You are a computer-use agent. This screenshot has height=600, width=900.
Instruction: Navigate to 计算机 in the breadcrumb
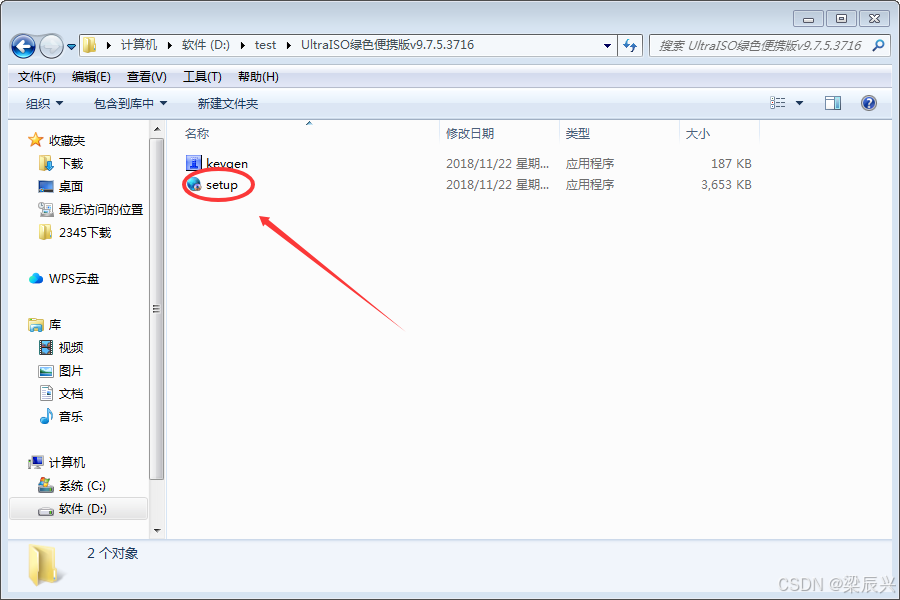click(x=138, y=45)
